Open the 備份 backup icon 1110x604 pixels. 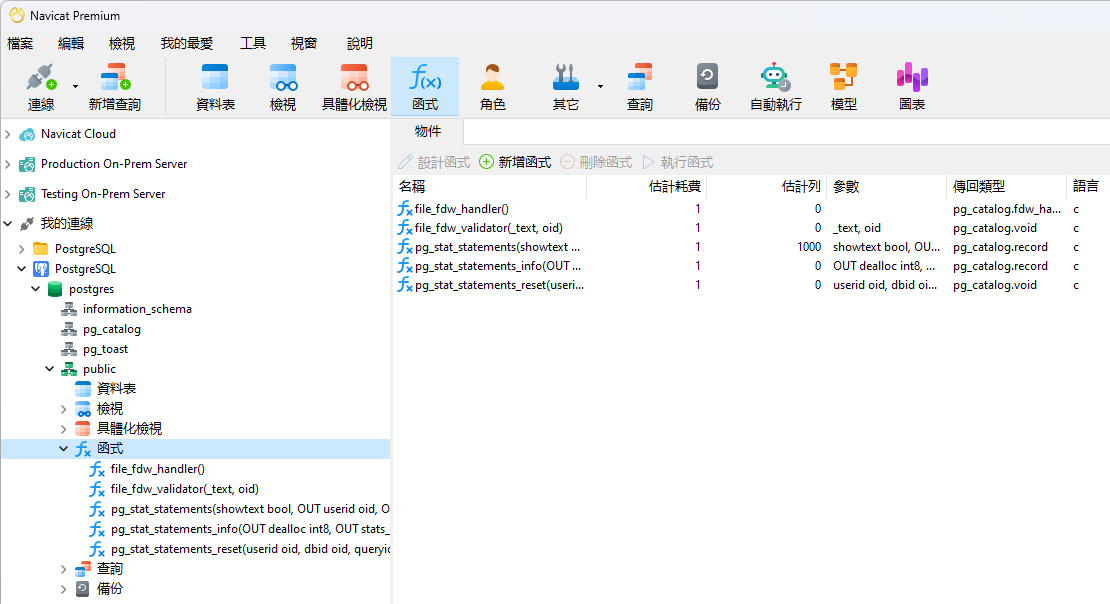pyautogui.click(x=706, y=85)
